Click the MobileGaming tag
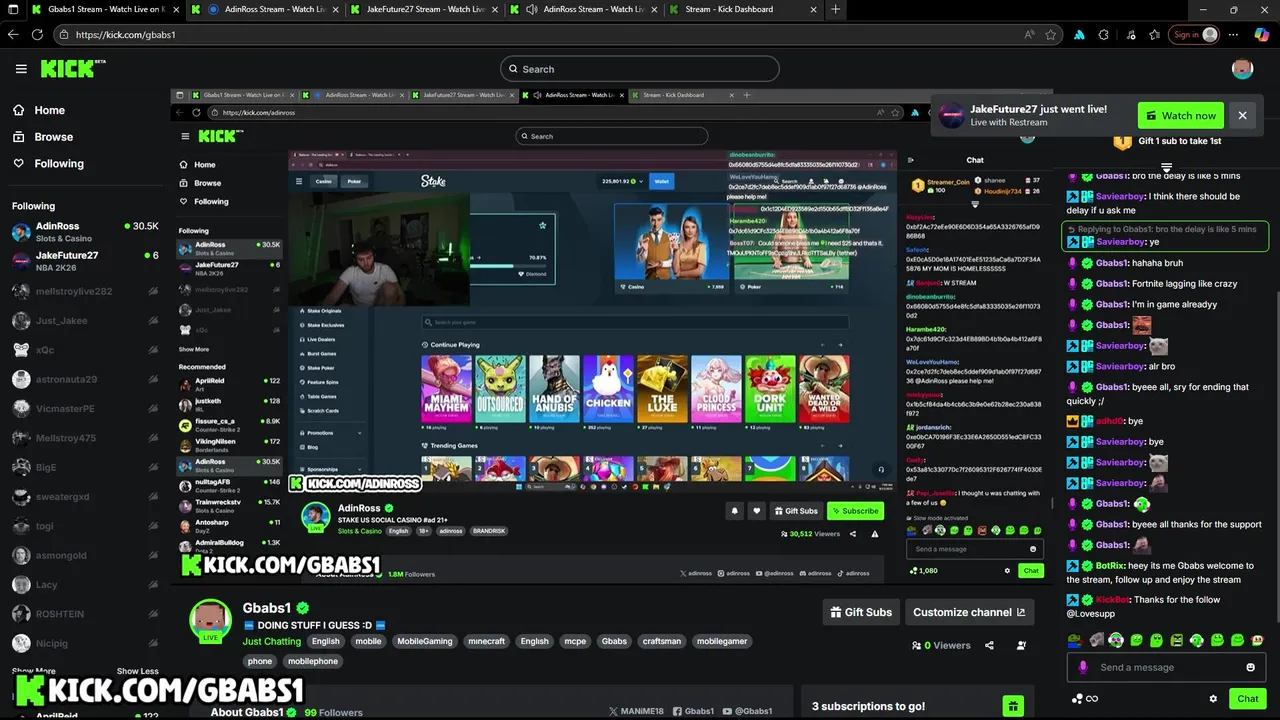 click(424, 641)
